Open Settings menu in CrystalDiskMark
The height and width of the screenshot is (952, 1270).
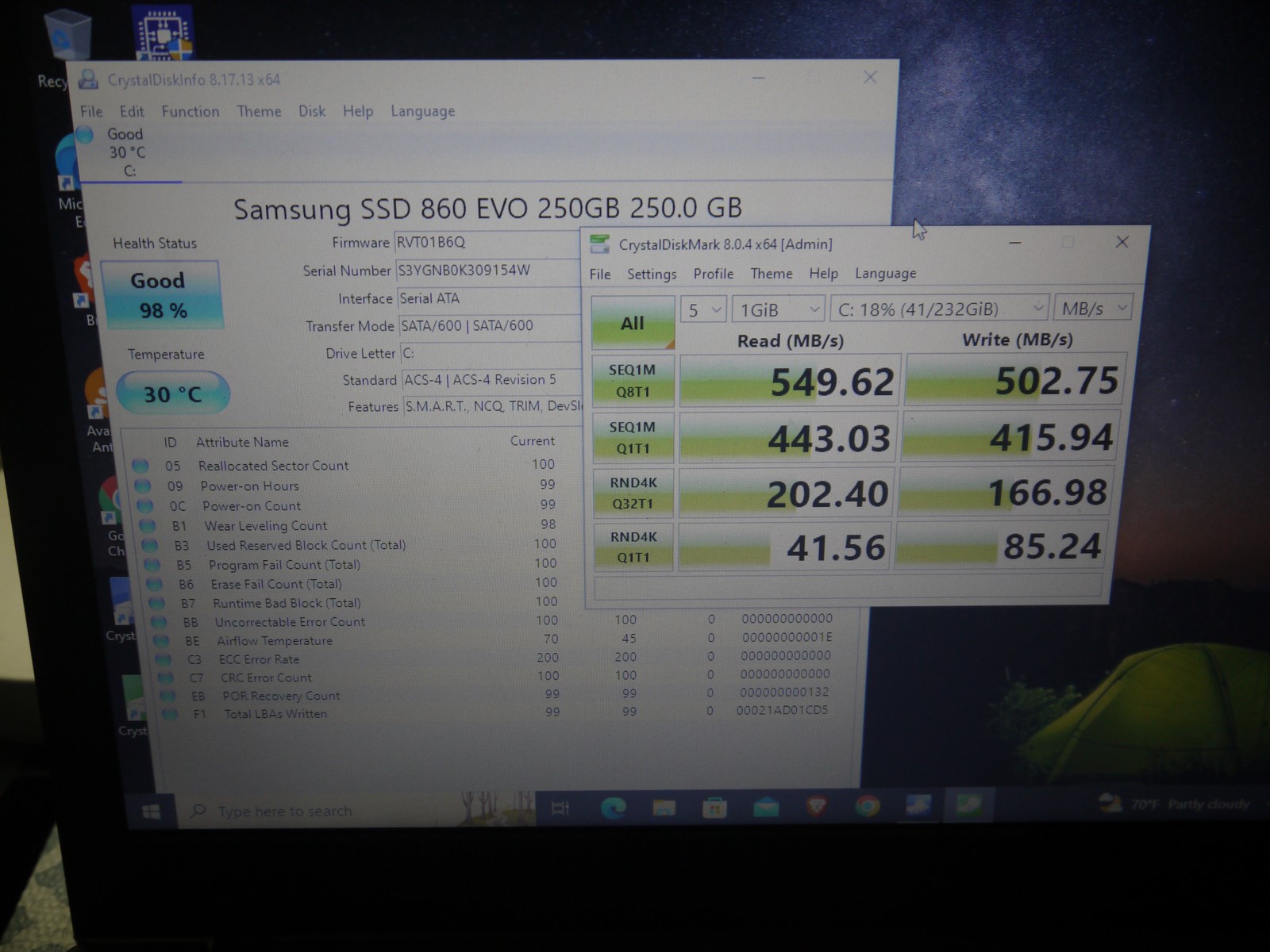652,274
